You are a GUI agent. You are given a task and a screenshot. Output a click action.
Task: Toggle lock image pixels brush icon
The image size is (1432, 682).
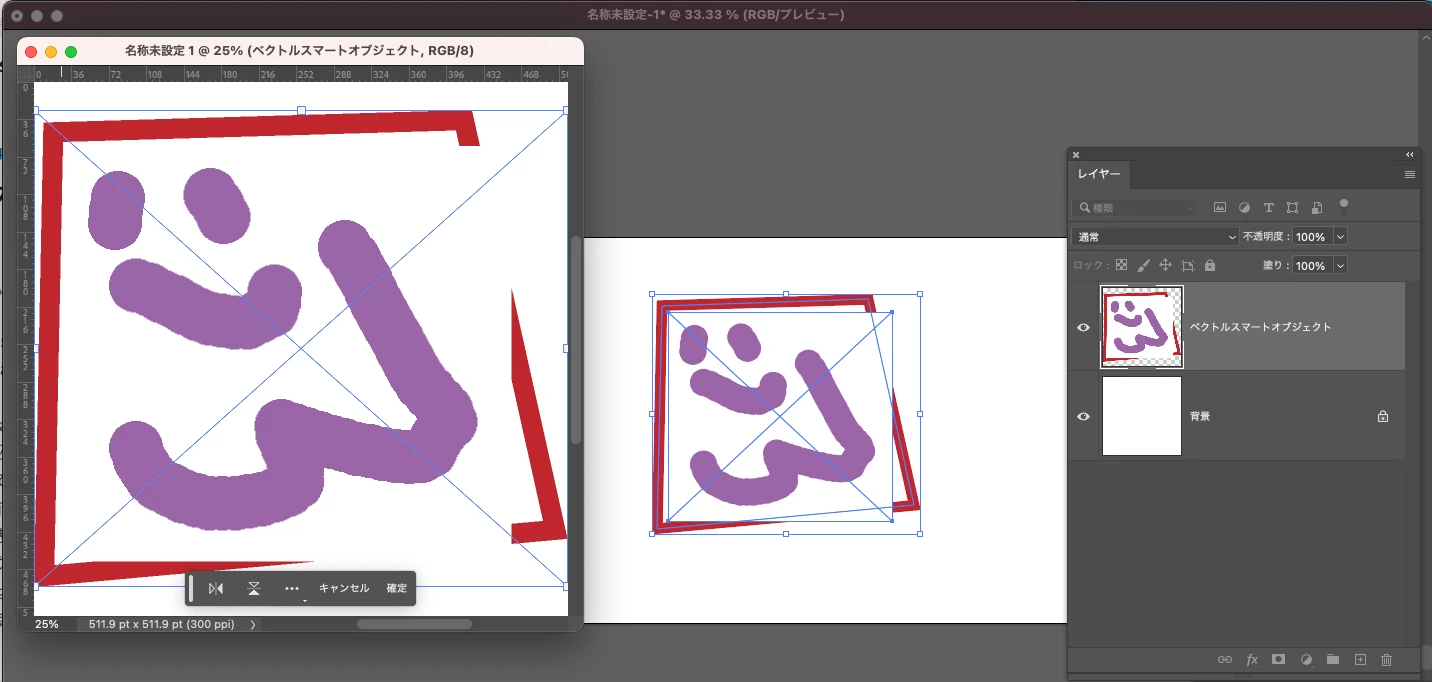coord(1143,266)
